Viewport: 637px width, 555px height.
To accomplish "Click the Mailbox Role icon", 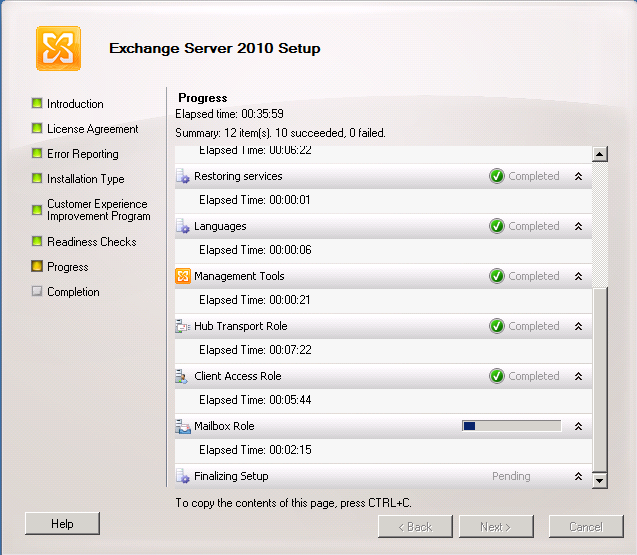I will tap(183, 426).
